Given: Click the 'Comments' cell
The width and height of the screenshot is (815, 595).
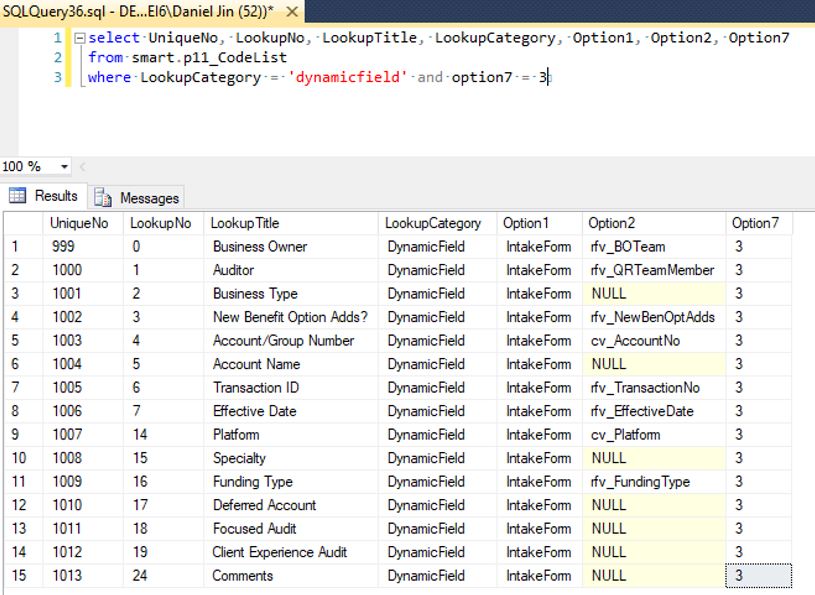Looking at the screenshot, I should [x=291, y=576].
